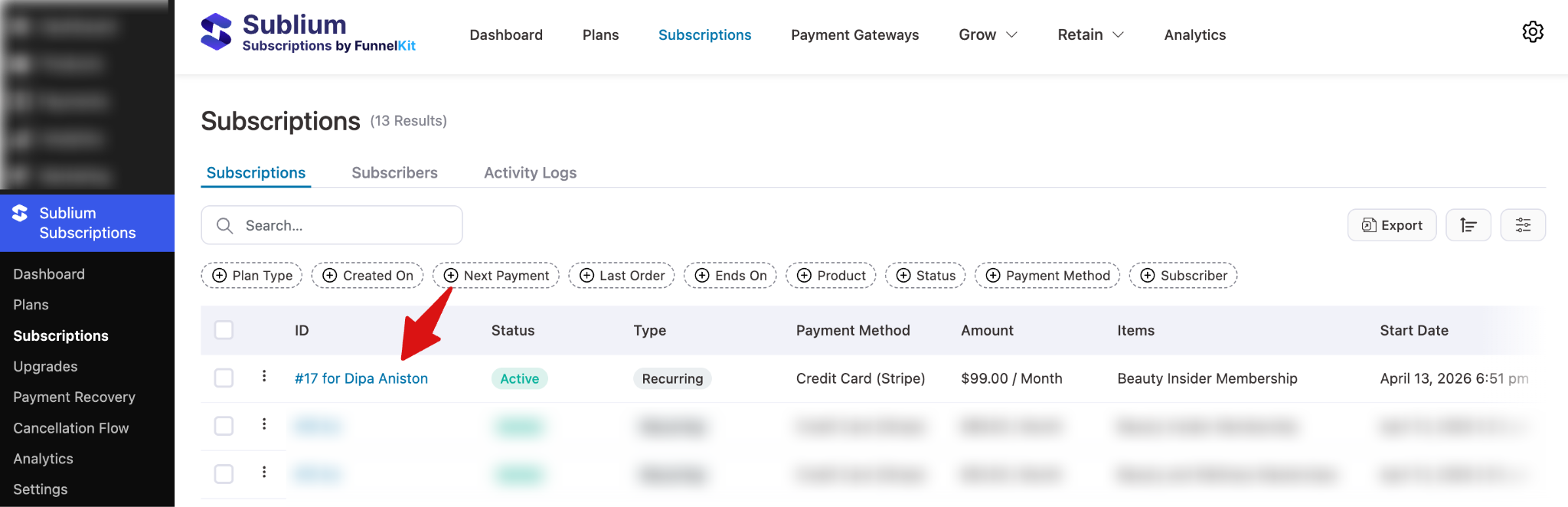Screen dimensions: 1568x507
Task: Click the Start Date column header
Action: point(1414,330)
